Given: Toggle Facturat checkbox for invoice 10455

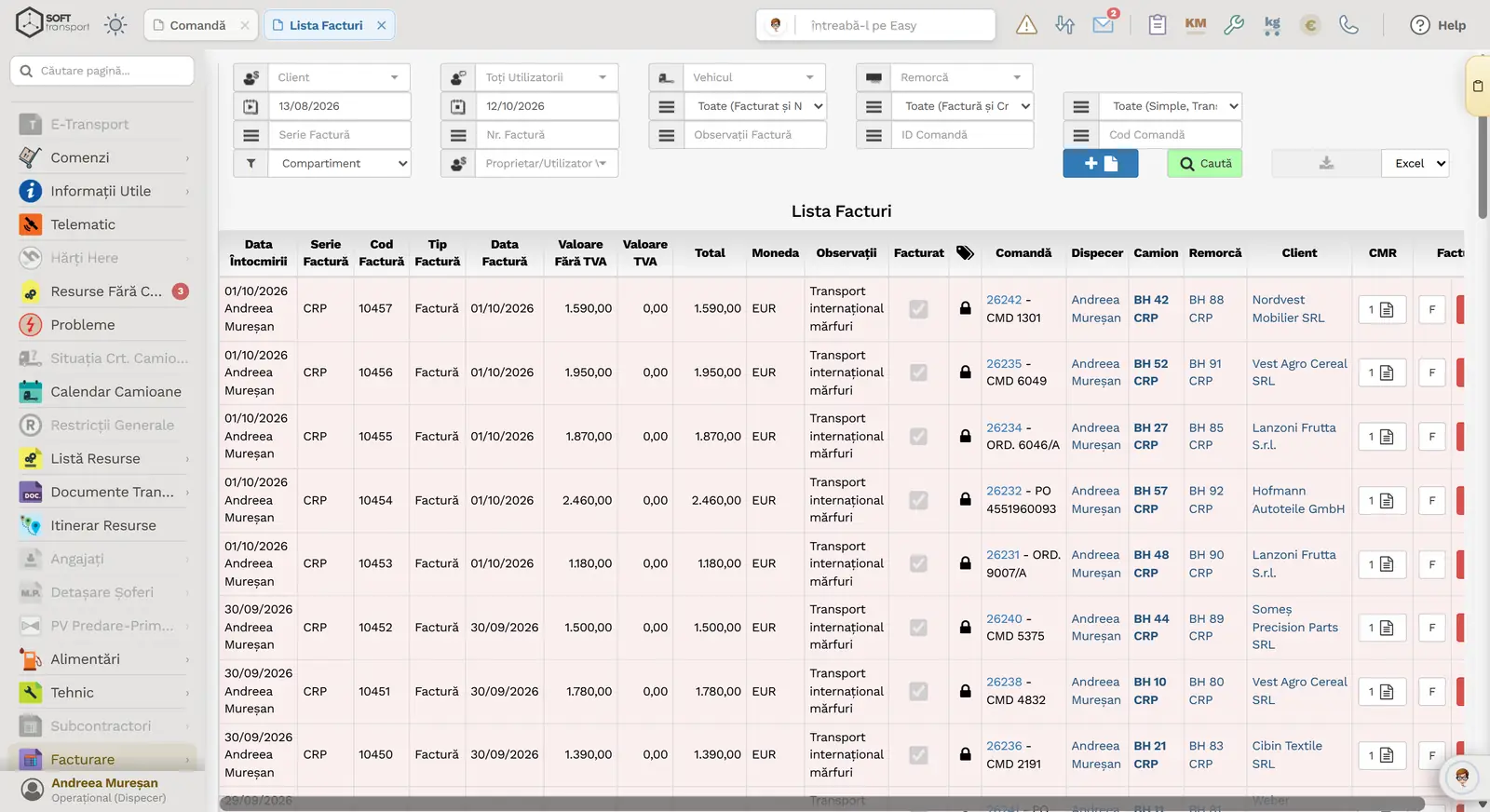Looking at the screenshot, I should pos(918,437).
